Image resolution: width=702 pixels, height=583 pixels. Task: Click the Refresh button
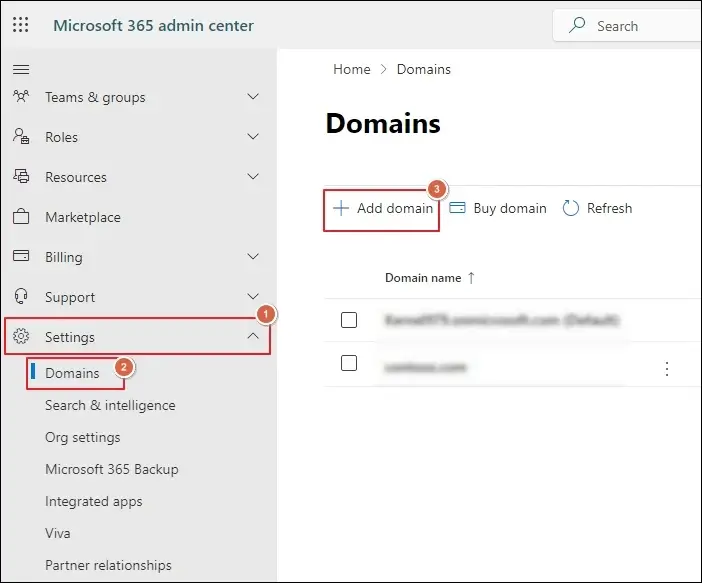pyautogui.click(x=597, y=208)
